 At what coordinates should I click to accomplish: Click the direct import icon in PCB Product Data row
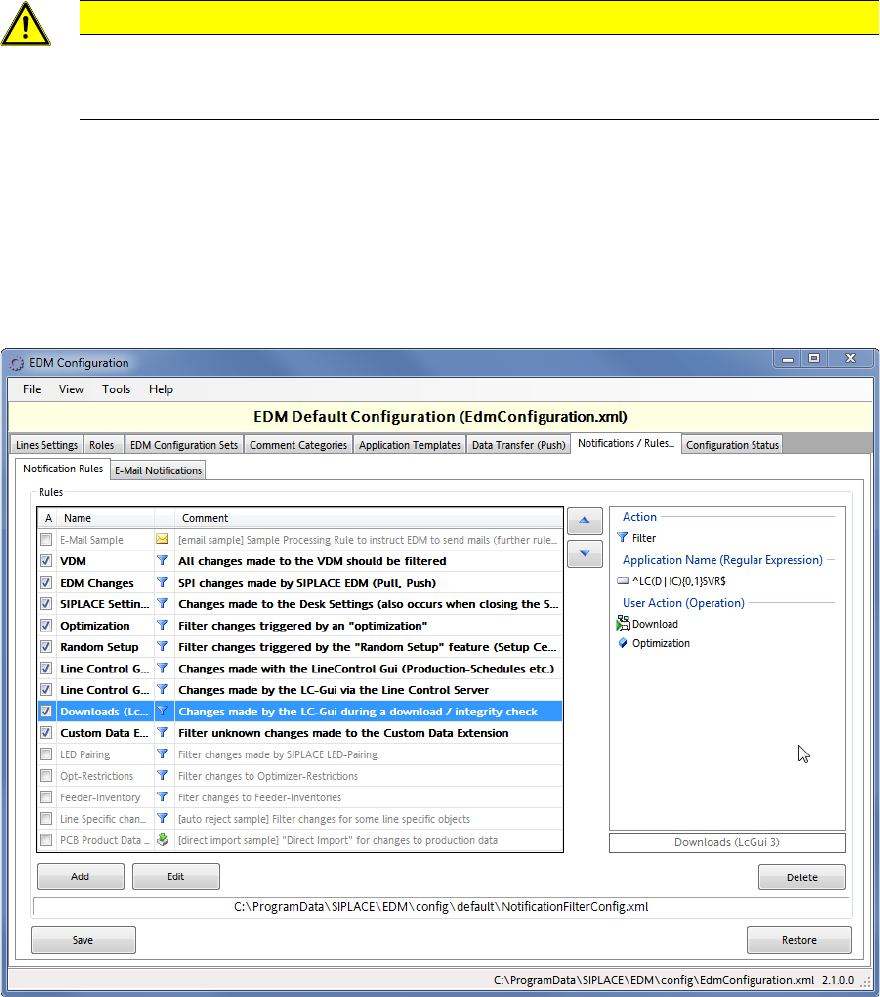point(162,840)
